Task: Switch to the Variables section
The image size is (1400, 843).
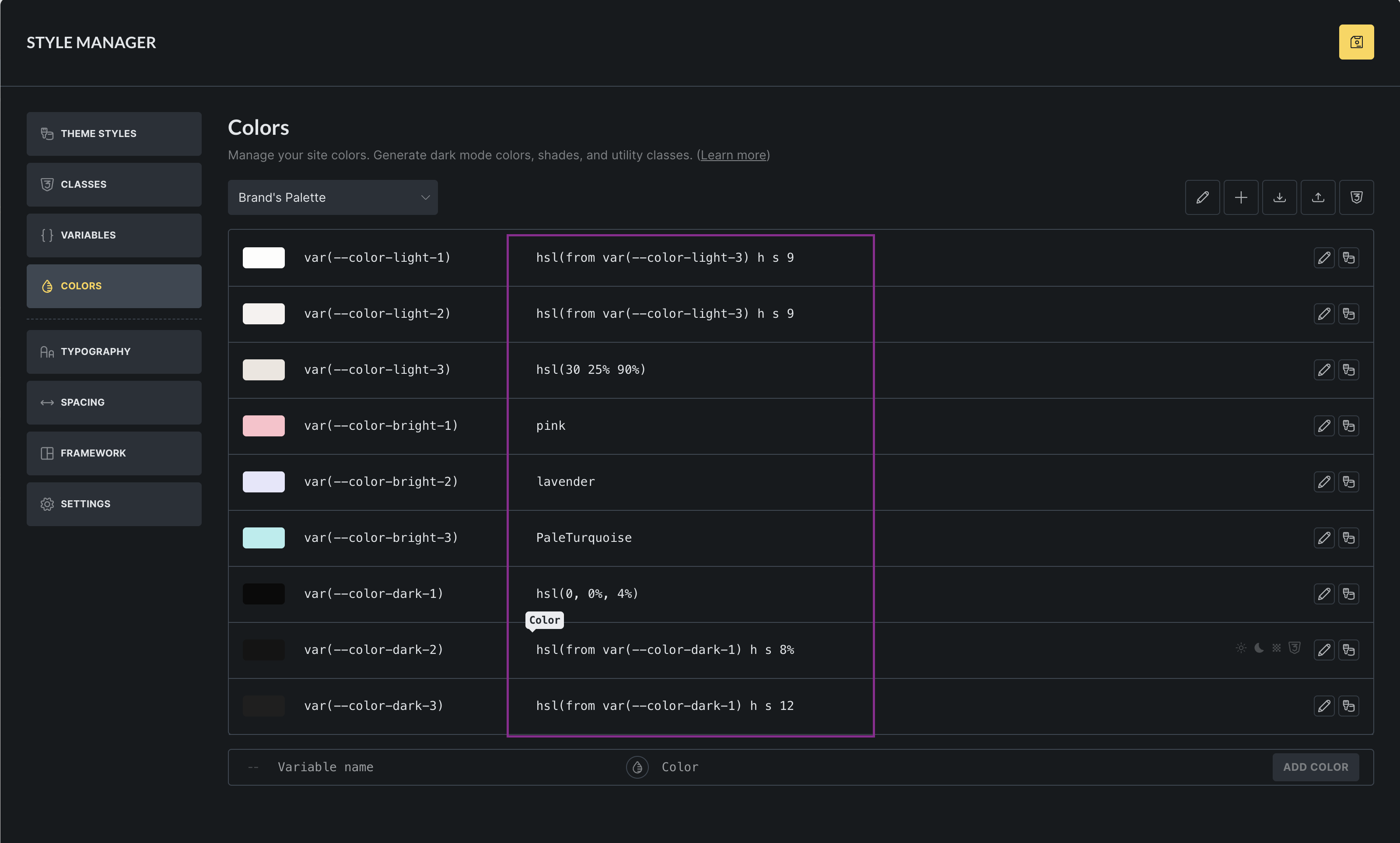Action: (x=114, y=235)
